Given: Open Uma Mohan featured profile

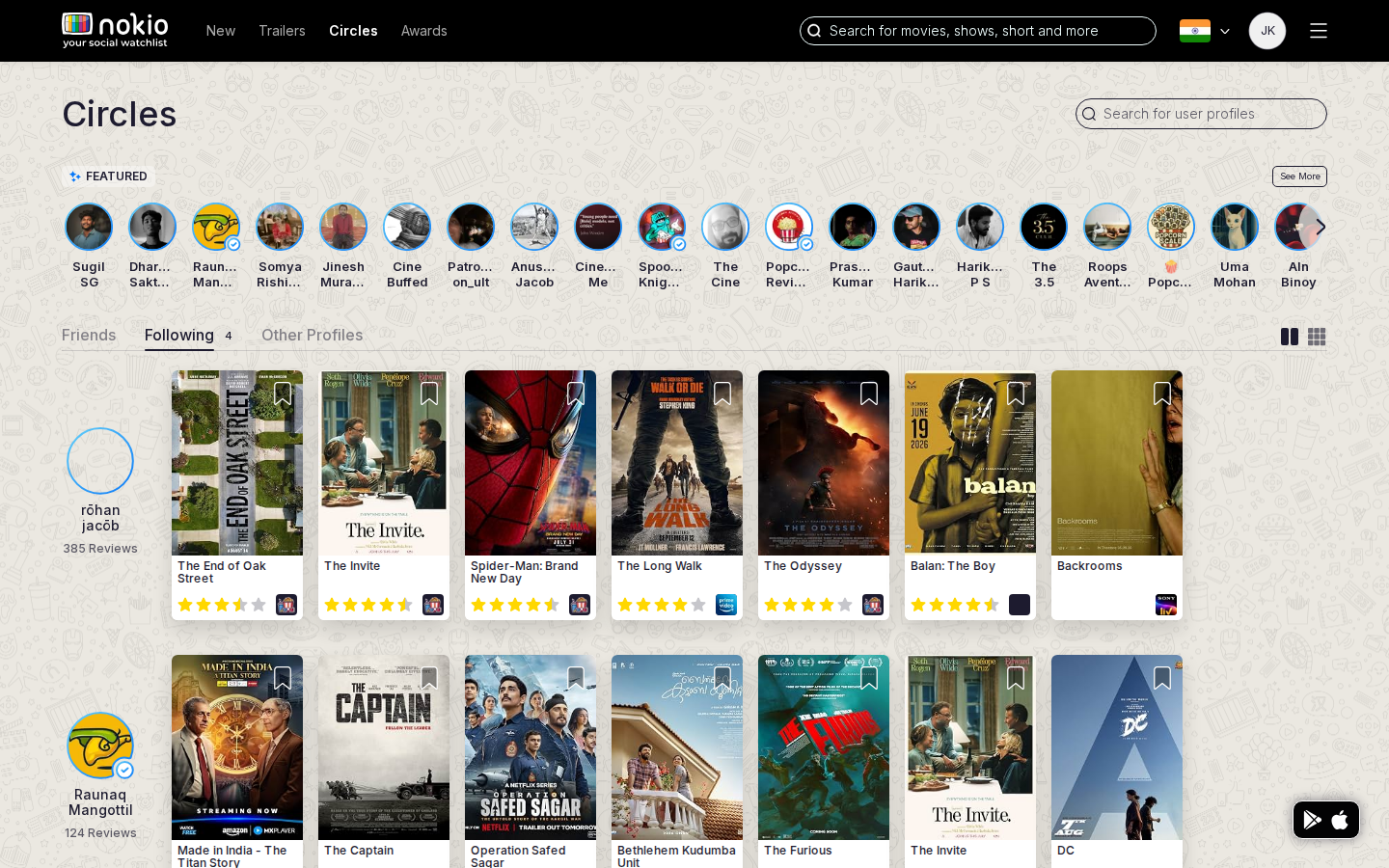Looking at the screenshot, I should (x=1235, y=227).
